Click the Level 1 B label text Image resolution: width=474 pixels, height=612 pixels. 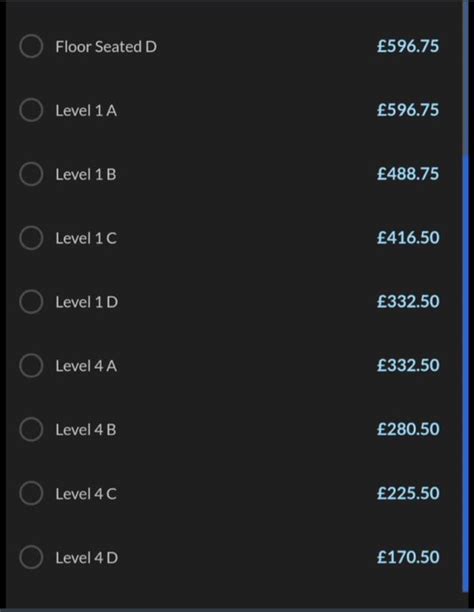86,174
